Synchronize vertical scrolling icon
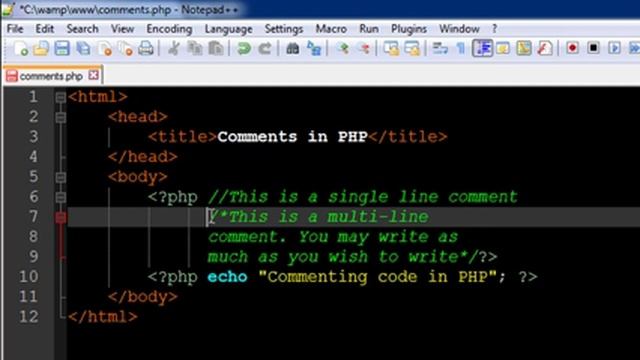 pyautogui.click(x=391, y=49)
